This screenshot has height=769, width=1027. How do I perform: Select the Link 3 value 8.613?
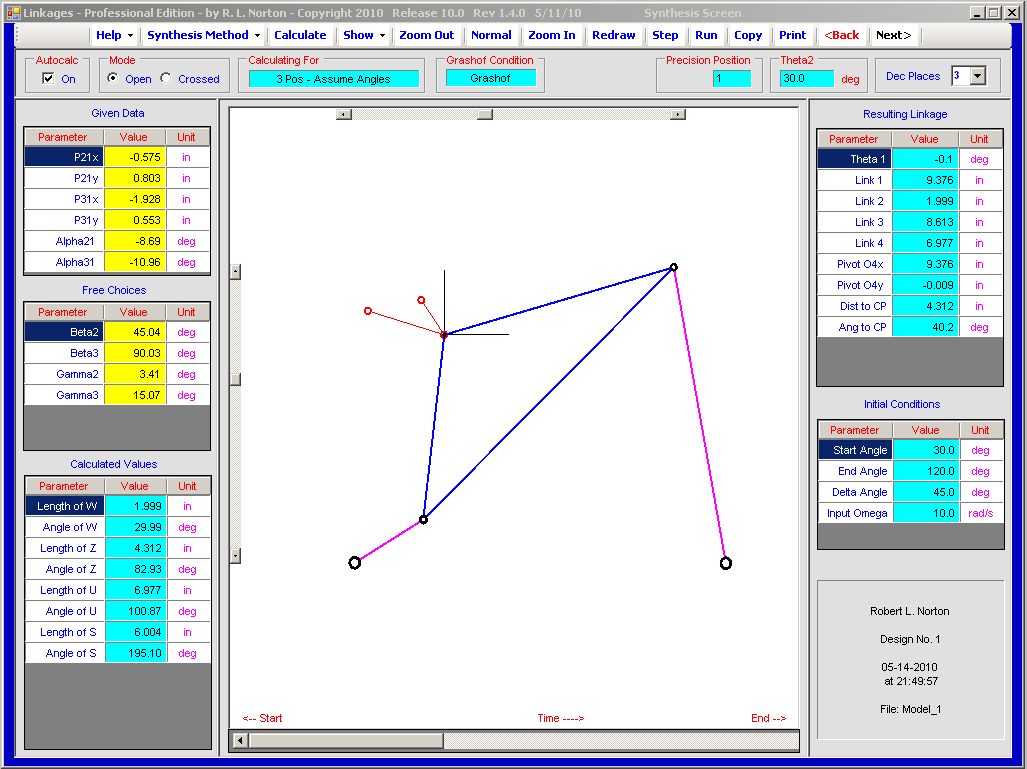coord(924,222)
